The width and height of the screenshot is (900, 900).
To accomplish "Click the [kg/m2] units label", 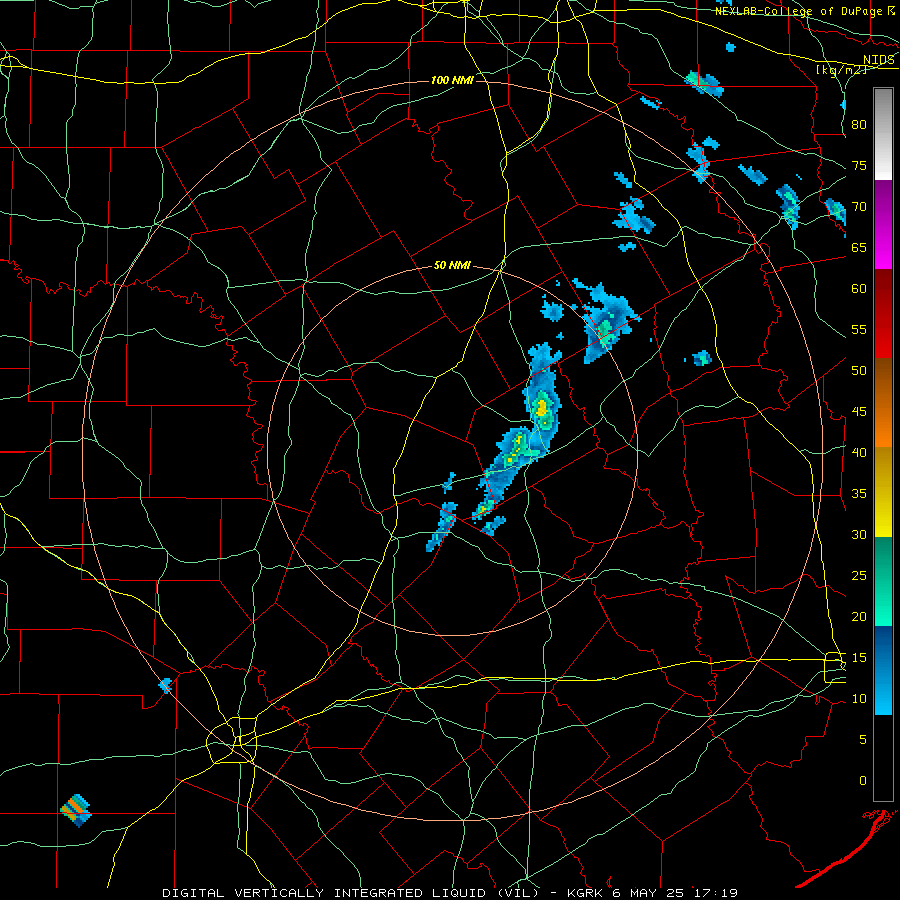I will click(x=841, y=70).
